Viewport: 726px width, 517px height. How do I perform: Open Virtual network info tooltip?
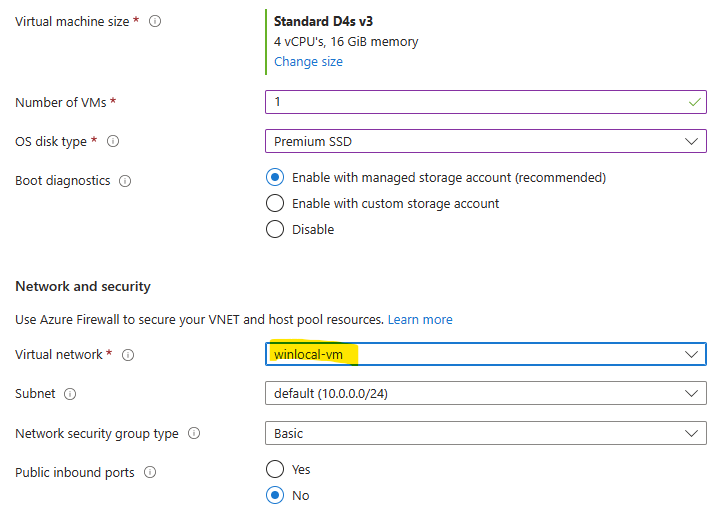point(128,355)
